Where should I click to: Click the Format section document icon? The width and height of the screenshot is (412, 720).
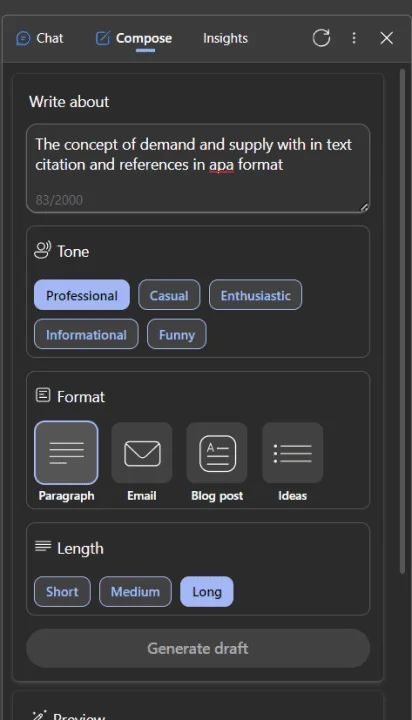pos(43,395)
